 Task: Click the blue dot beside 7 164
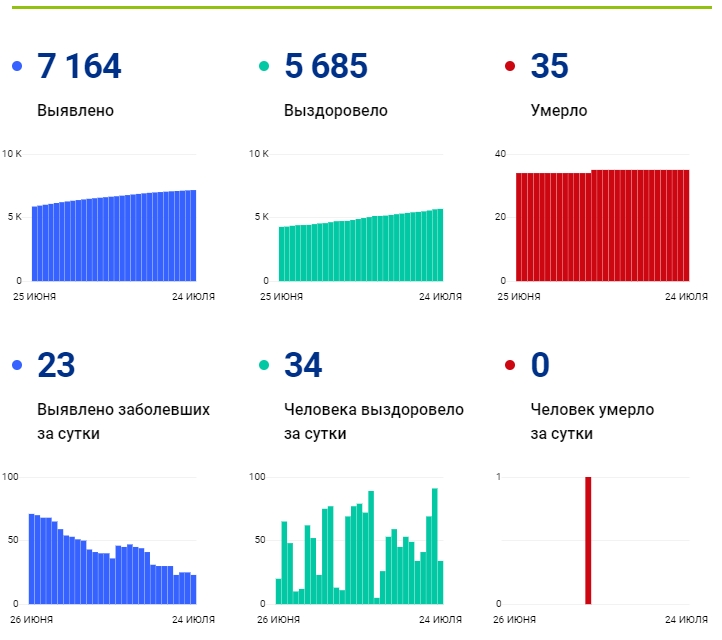pyautogui.click(x=17, y=66)
